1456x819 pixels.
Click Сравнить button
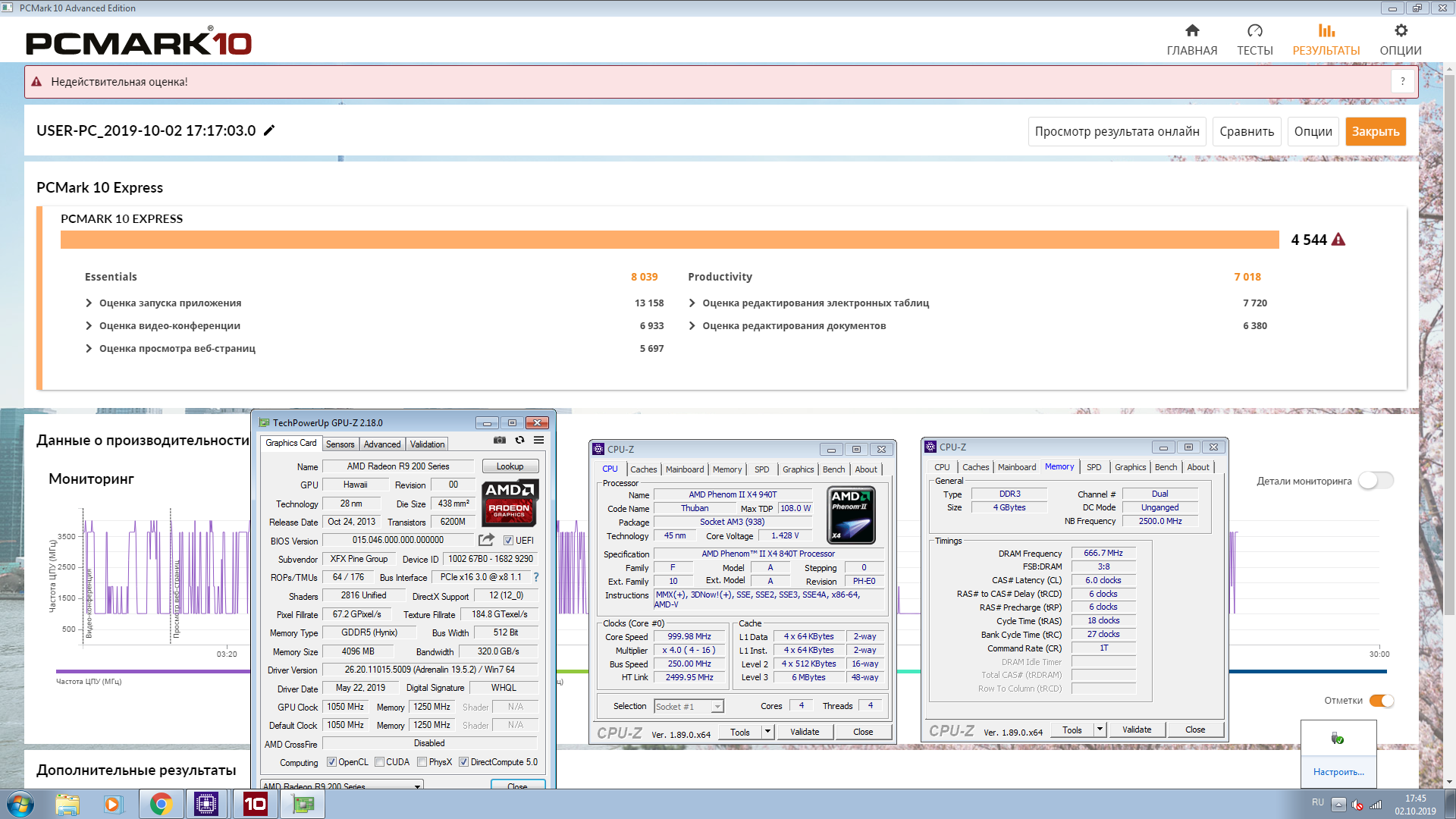(x=1247, y=131)
